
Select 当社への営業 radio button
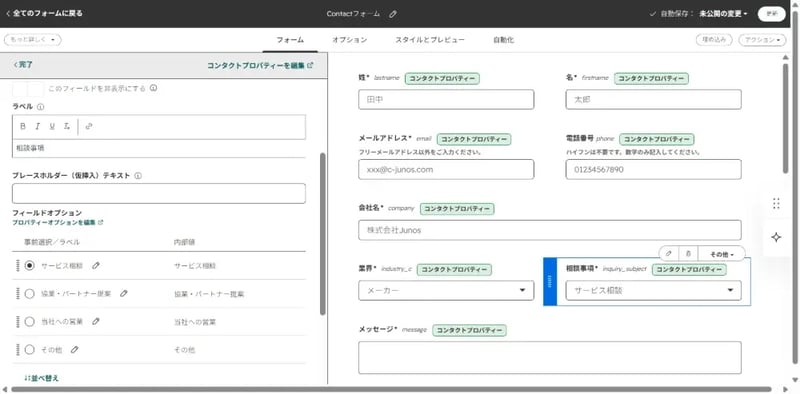(30, 322)
